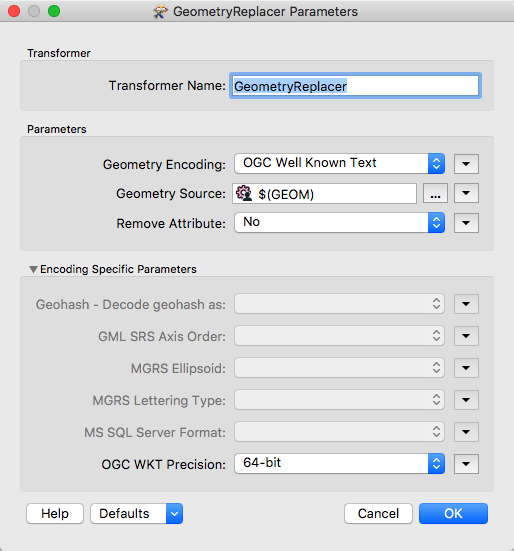Collapse the Encoding Specific Parameters section
The image size is (514, 551).
(33, 270)
